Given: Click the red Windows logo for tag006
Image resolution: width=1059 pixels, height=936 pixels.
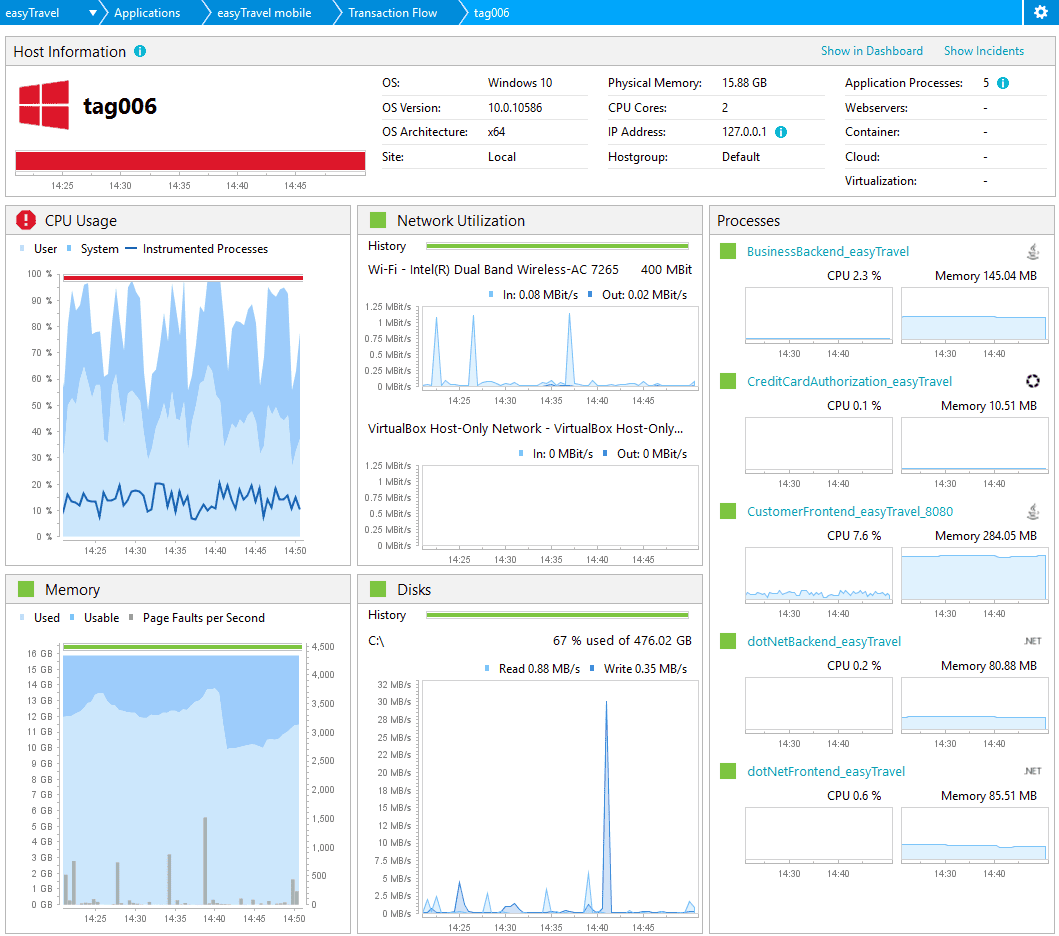Looking at the screenshot, I should click(x=44, y=105).
